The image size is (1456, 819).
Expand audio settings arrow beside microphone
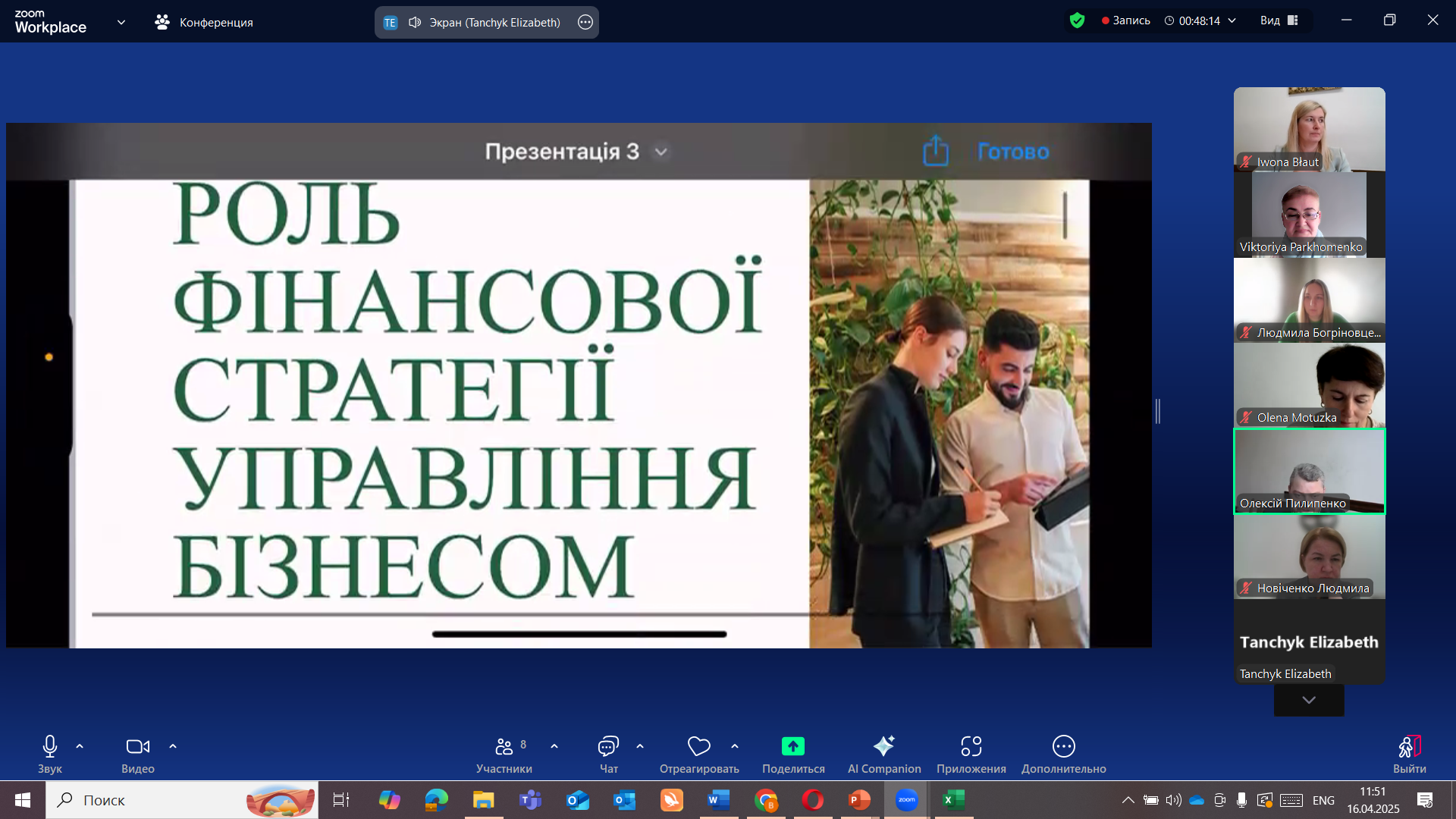(x=80, y=746)
